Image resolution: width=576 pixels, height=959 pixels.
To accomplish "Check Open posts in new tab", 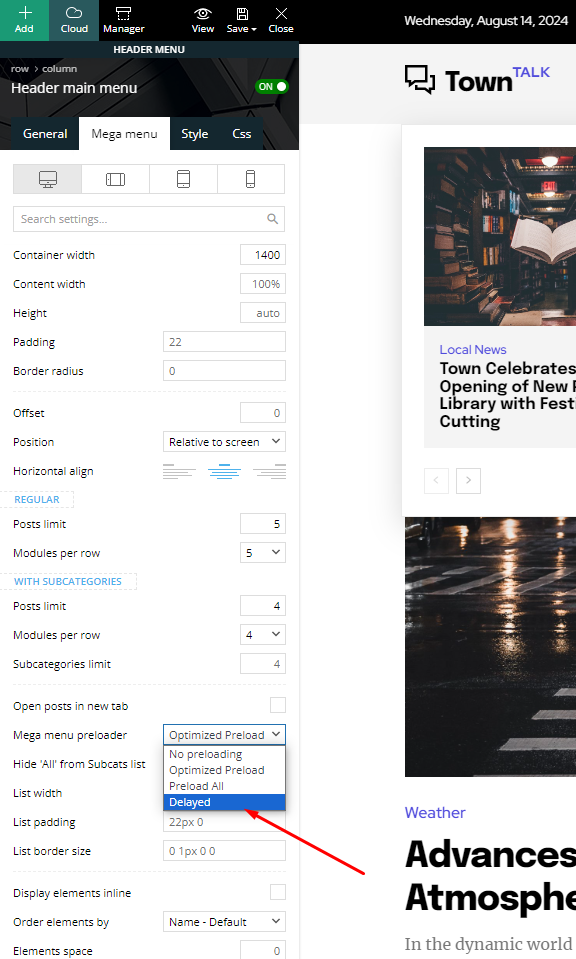I will [278, 705].
